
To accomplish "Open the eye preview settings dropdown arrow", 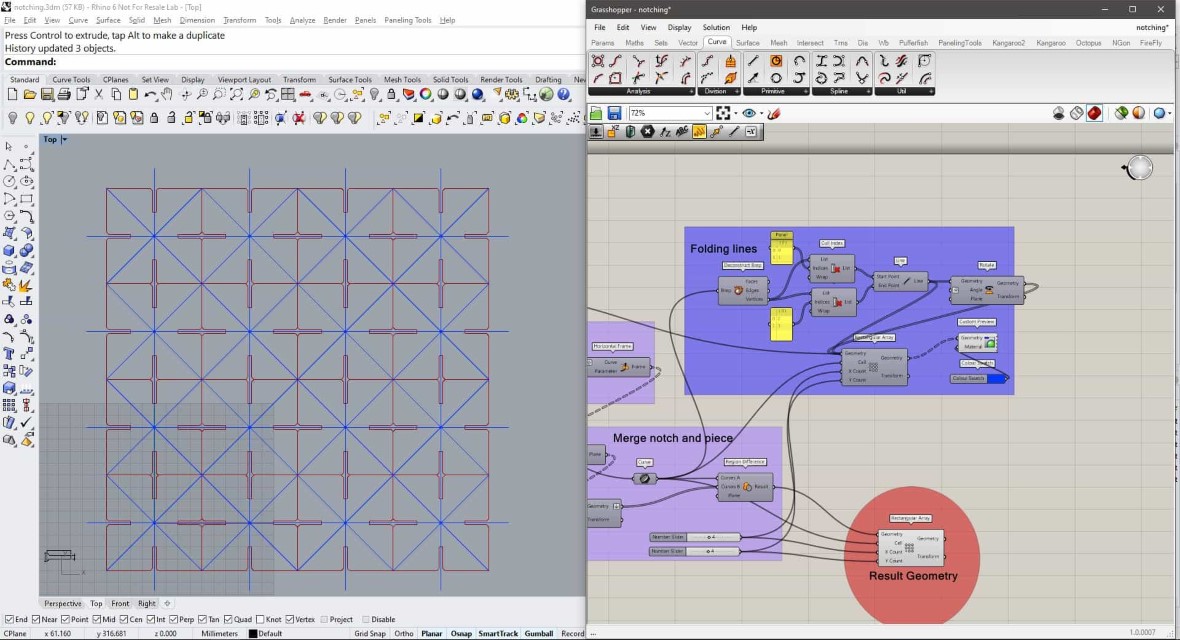I will click(x=761, y=114).
